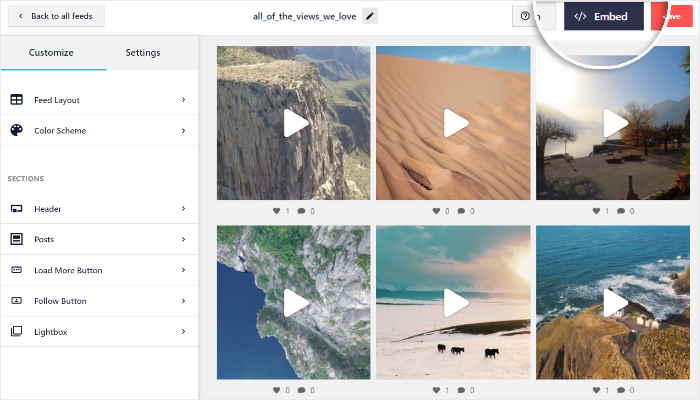
Task: Switch to the Settings tab
Action: tap(143, 53)
